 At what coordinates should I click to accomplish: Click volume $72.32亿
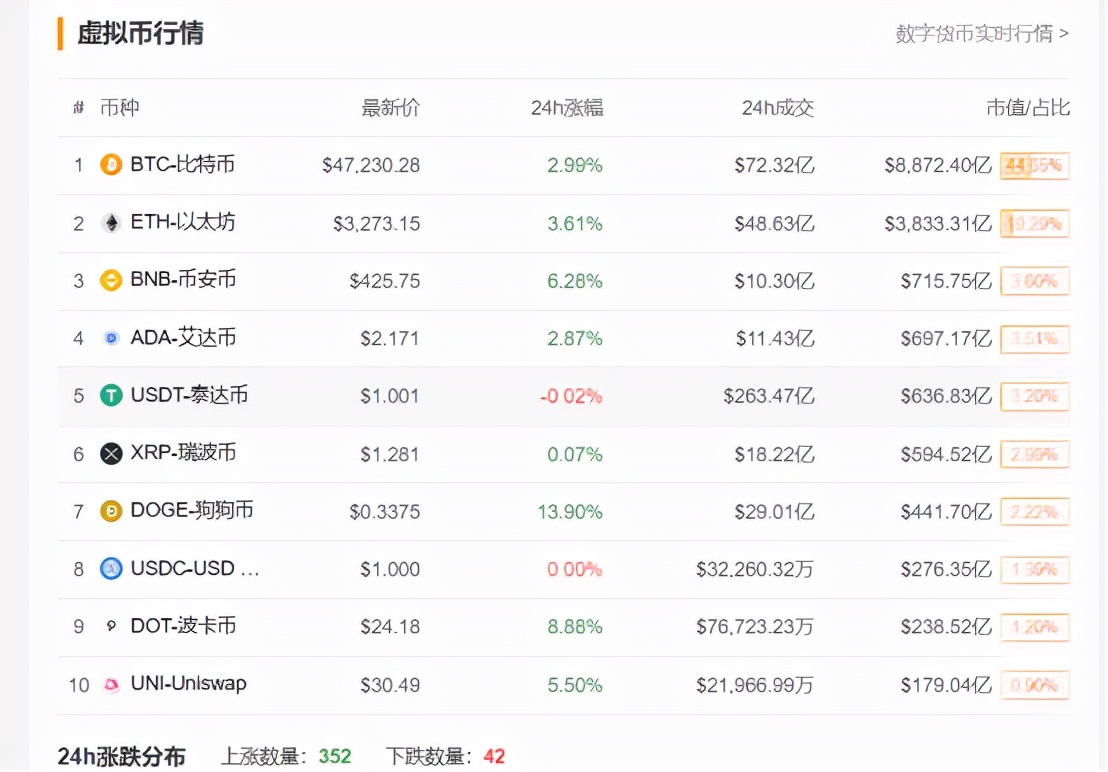coord(774,165)
